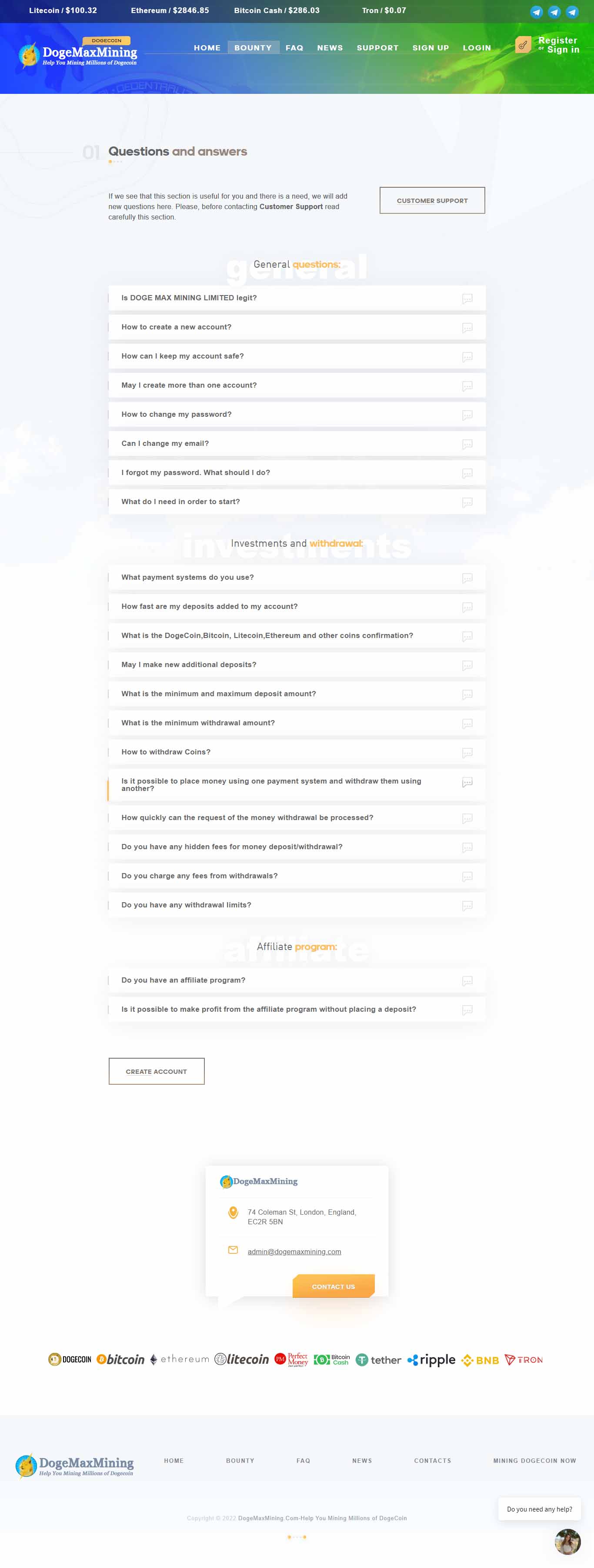Expand 'Do you have an affiliate program?'

click(297, 980)
